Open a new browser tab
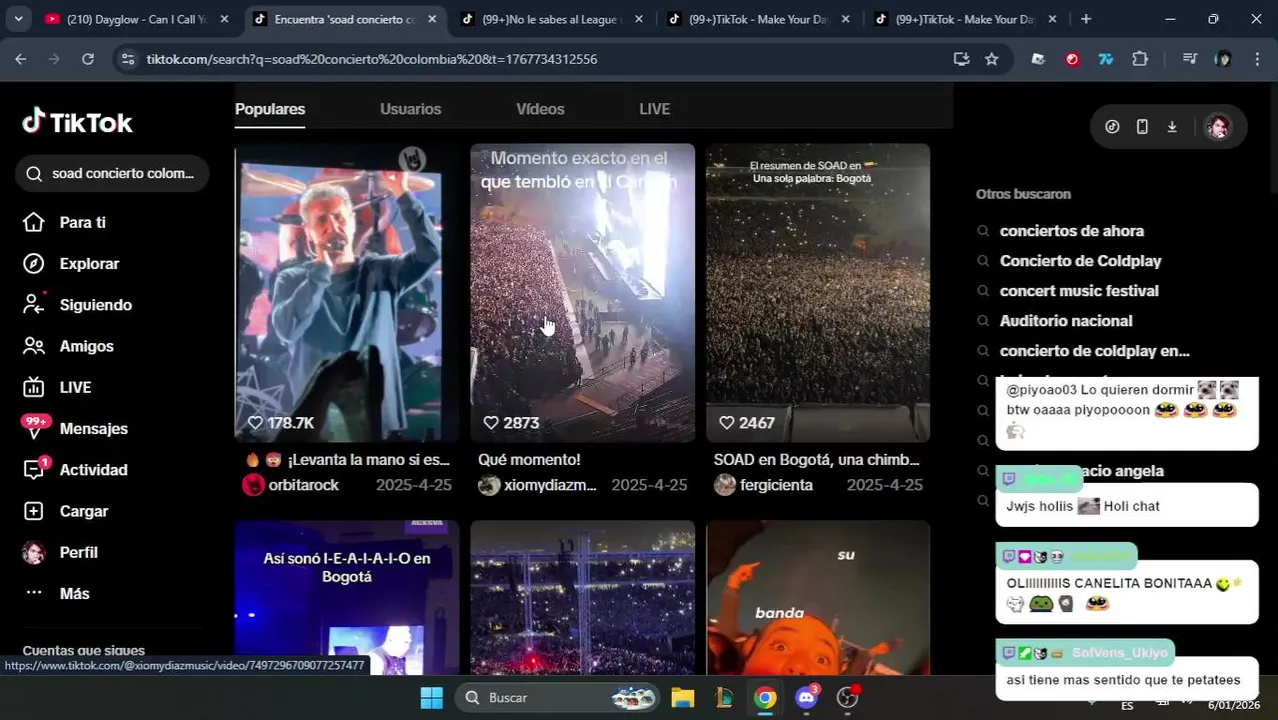Screen dimensions: 1278x720 (x=1086, y=19)
